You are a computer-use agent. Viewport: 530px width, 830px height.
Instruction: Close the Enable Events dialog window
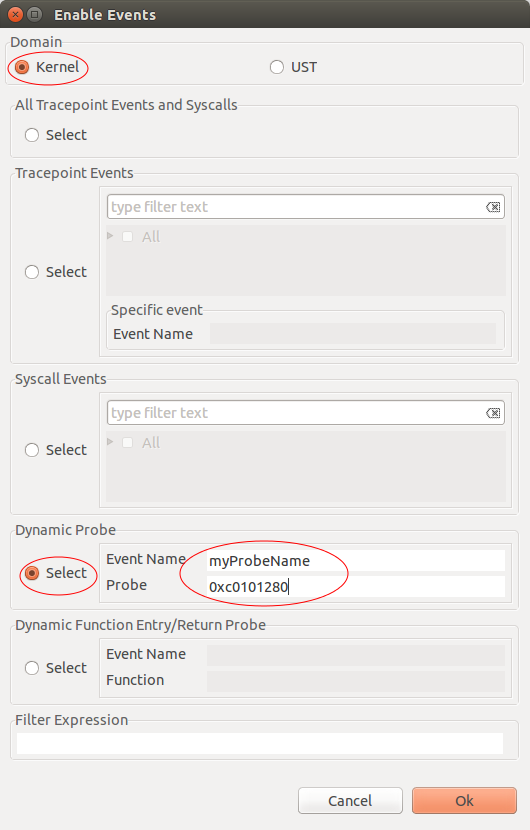[16, 14]
